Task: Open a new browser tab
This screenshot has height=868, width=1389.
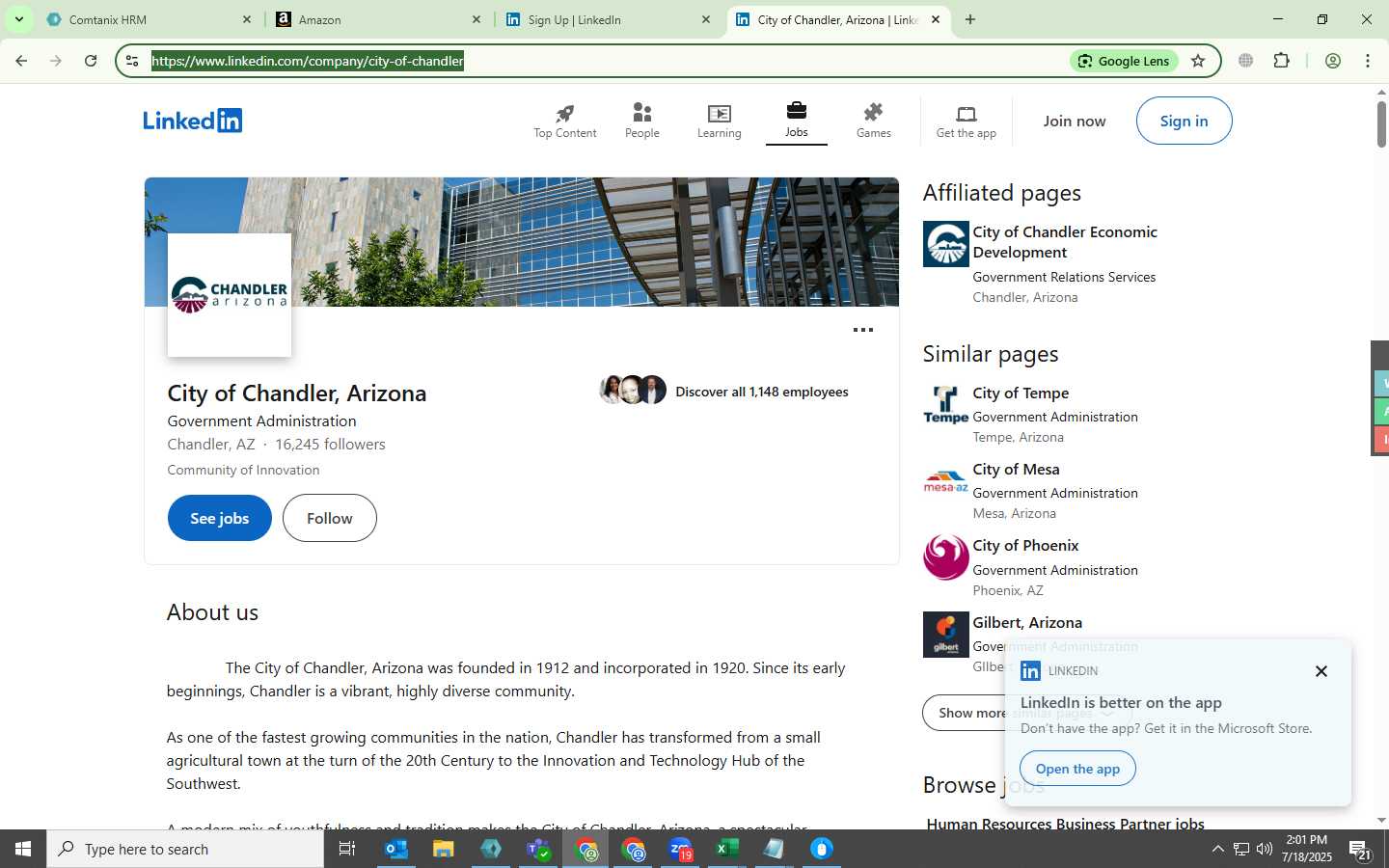Action: tap(970, 19)
